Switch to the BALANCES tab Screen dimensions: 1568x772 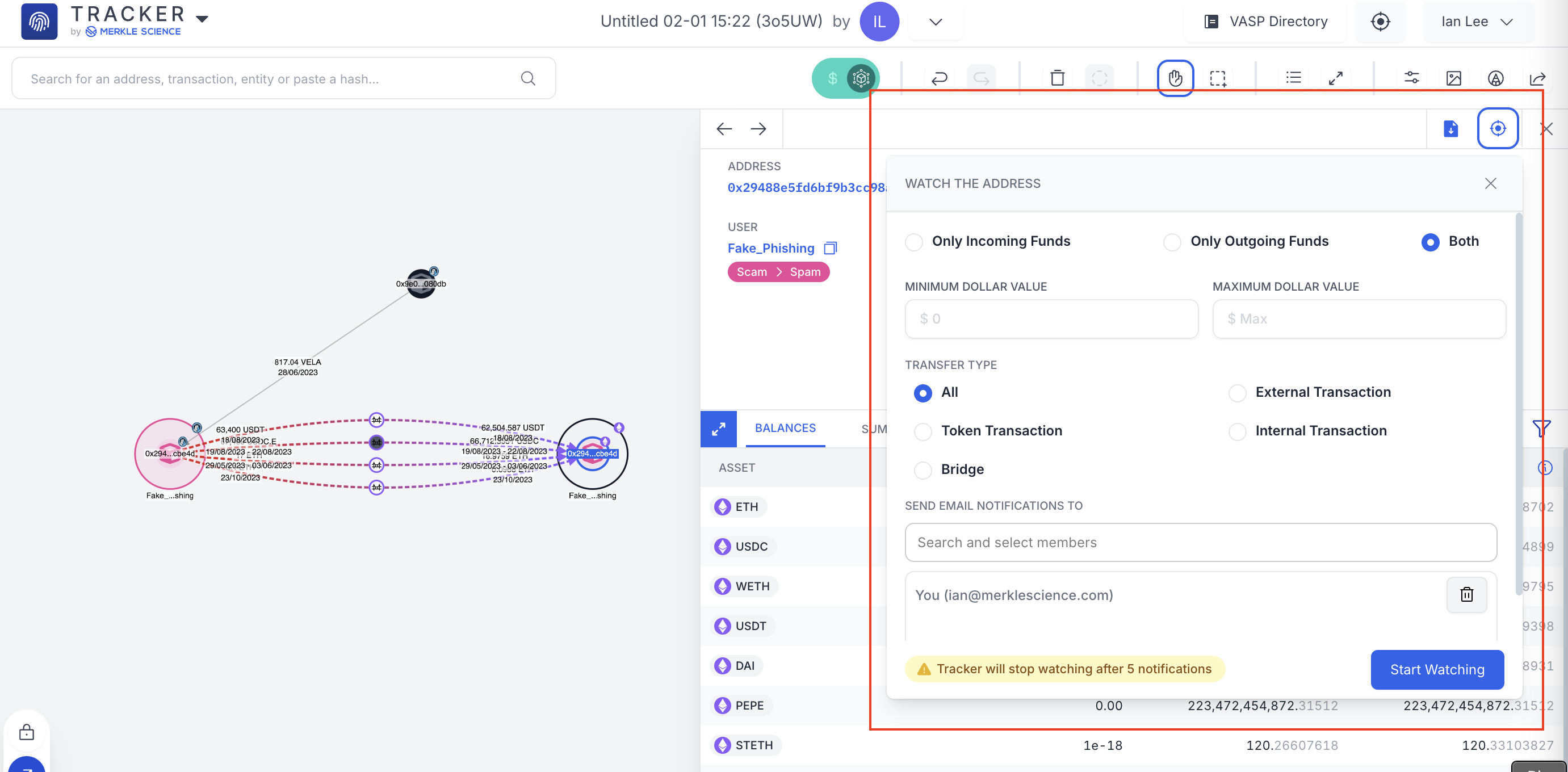coord(785,428)
